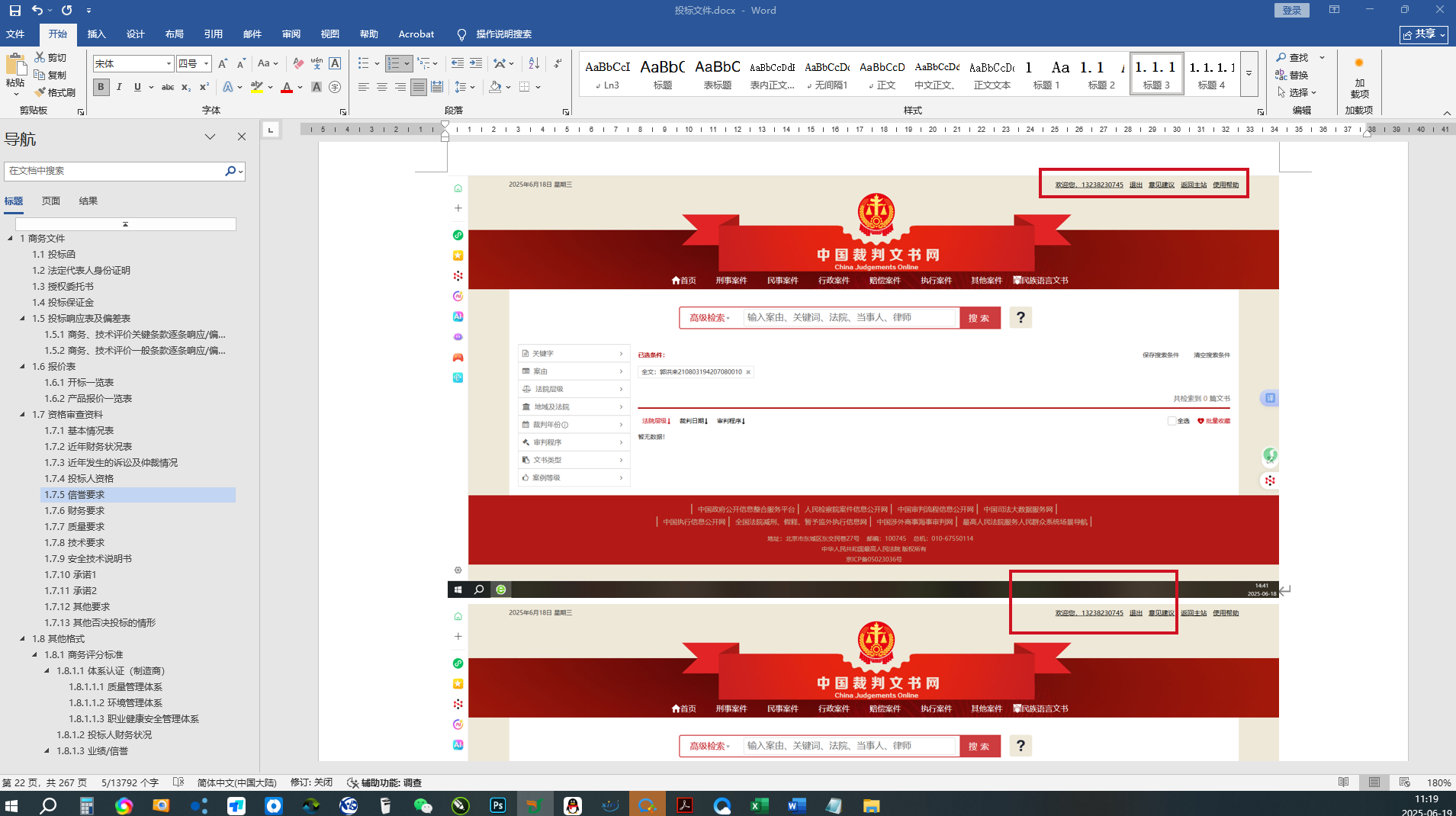Save the document with the save icon
Image resolution: width=1456 pixels, height=816 pixels.
pos(15,11)
